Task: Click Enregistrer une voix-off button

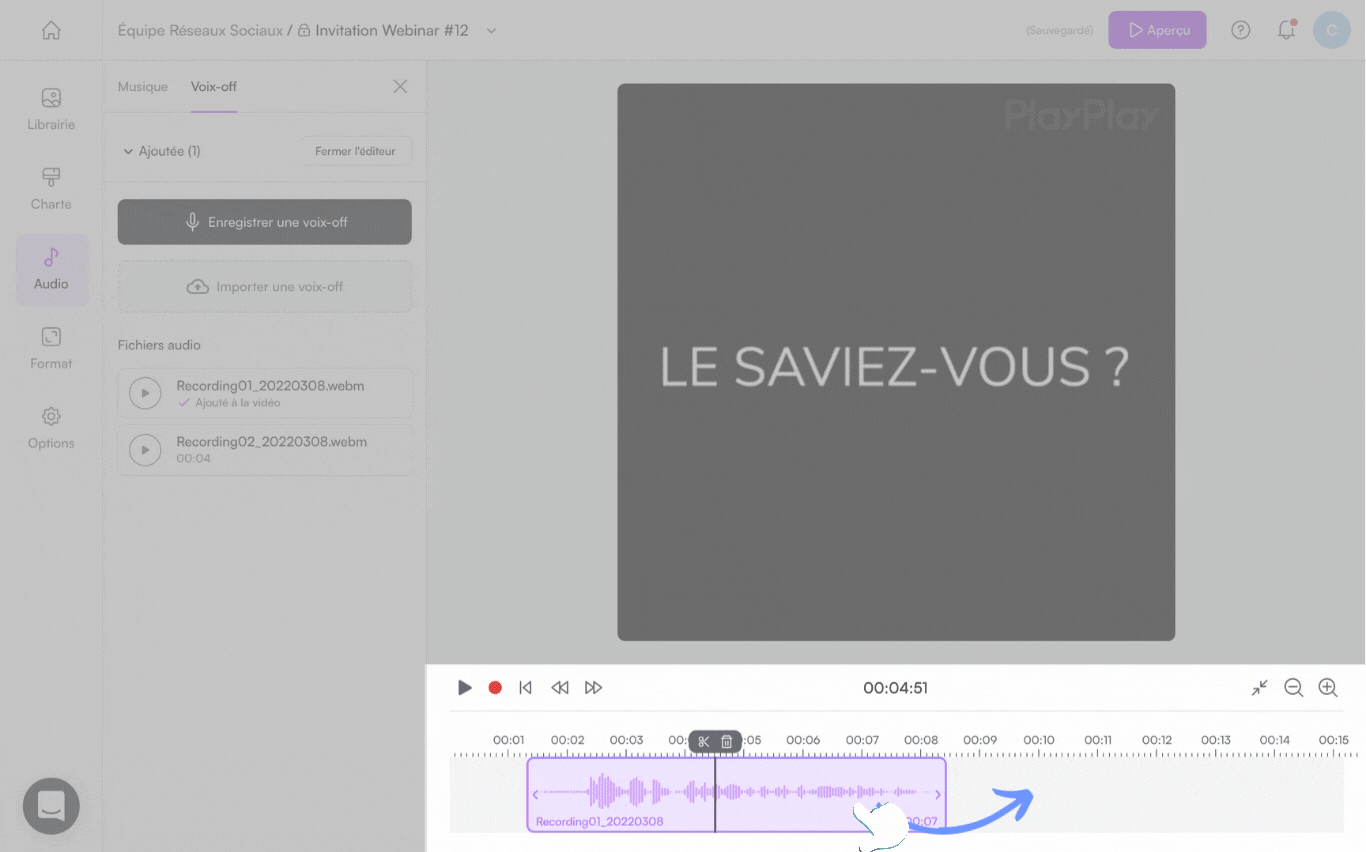Action: (265, 222)
